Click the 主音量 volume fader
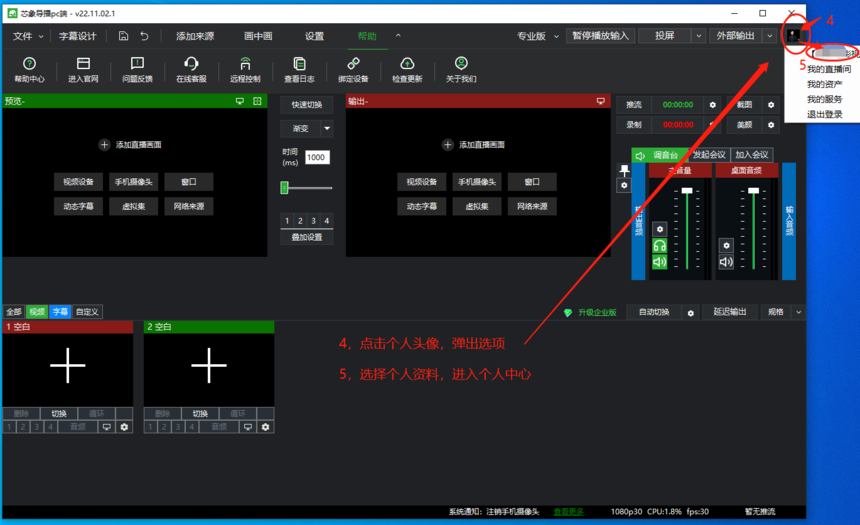Viewport: 860px width, 525px height. 687,191
